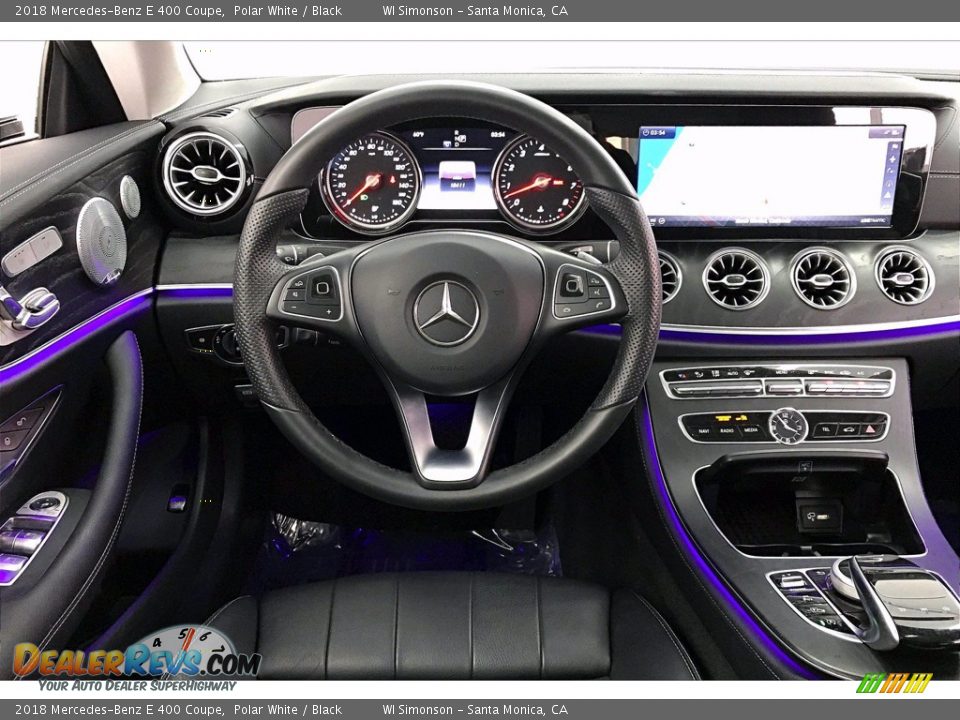Click "WI Simonson - Santa Monica, CA" in top caption
960x720 pixels.
point(475,10)
